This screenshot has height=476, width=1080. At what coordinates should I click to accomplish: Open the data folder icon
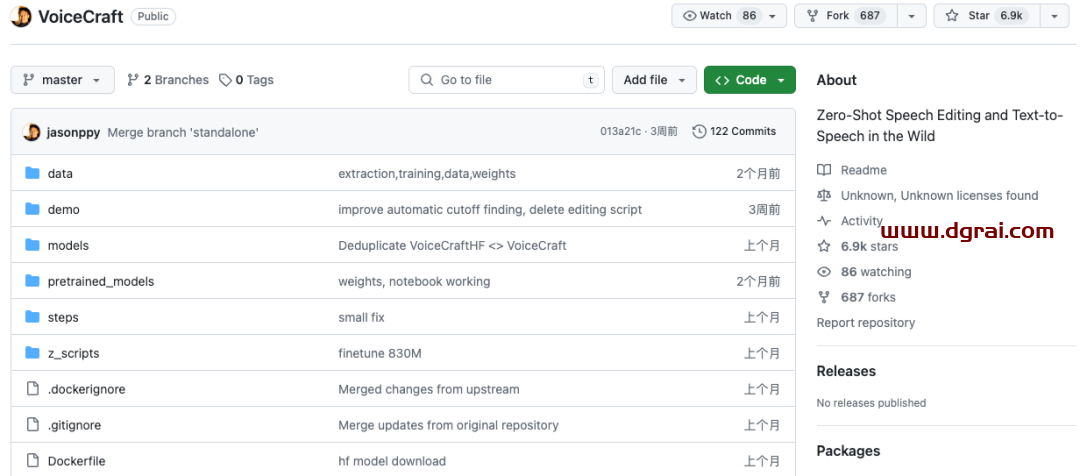(32, 173)
